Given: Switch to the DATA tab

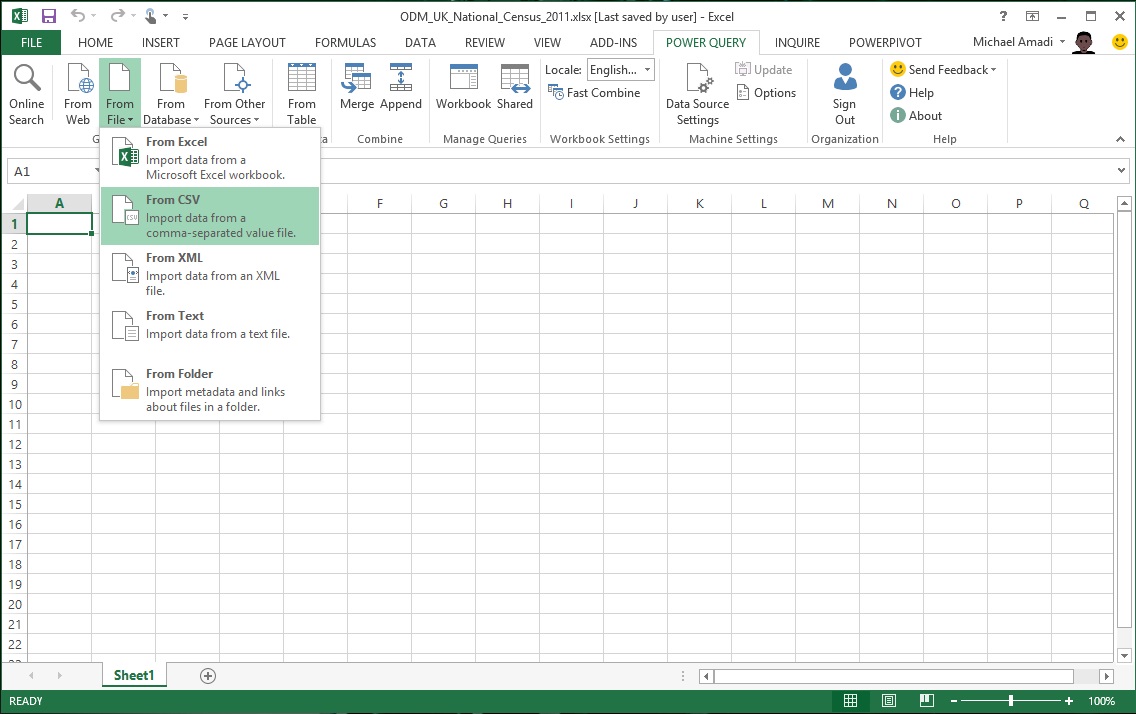Looking at the screenshot, I should [420, 43].
